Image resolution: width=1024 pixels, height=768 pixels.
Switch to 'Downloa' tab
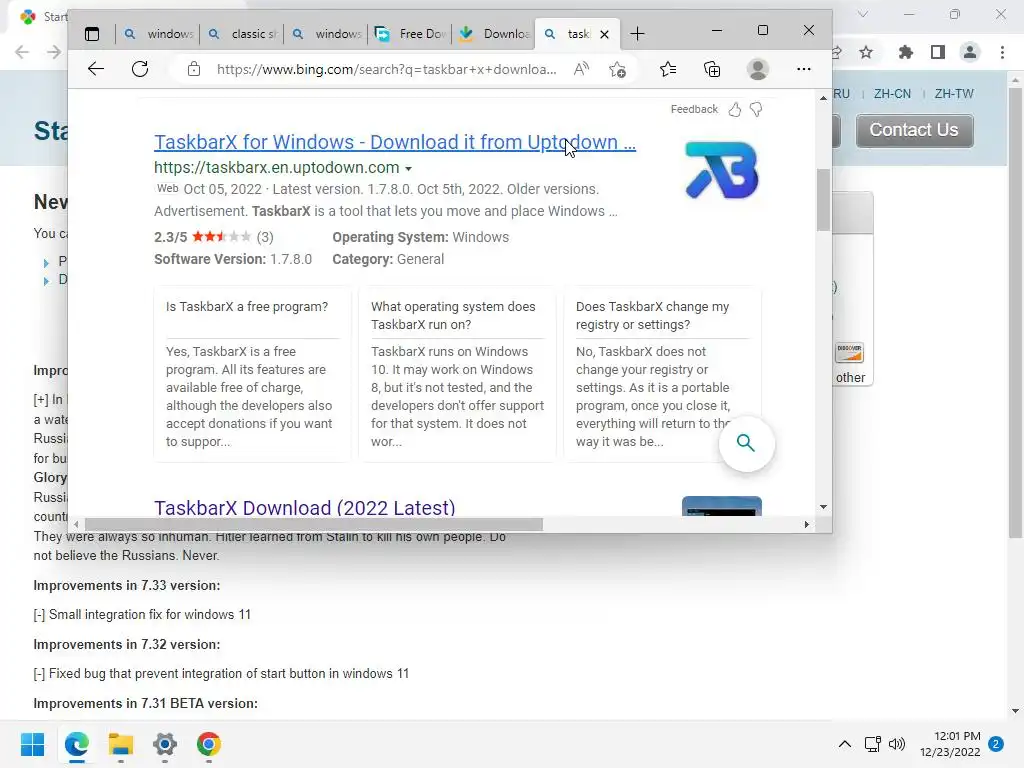coord(494,34)
